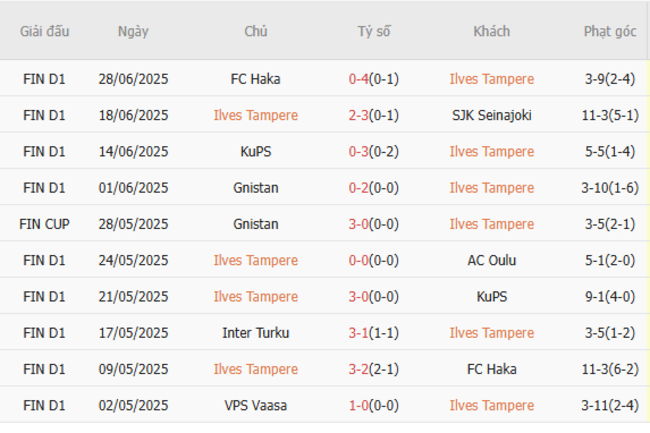Select the 14/06/2025 match date
650x433 pixels.
pyautogui.click(x=133, y=151)
